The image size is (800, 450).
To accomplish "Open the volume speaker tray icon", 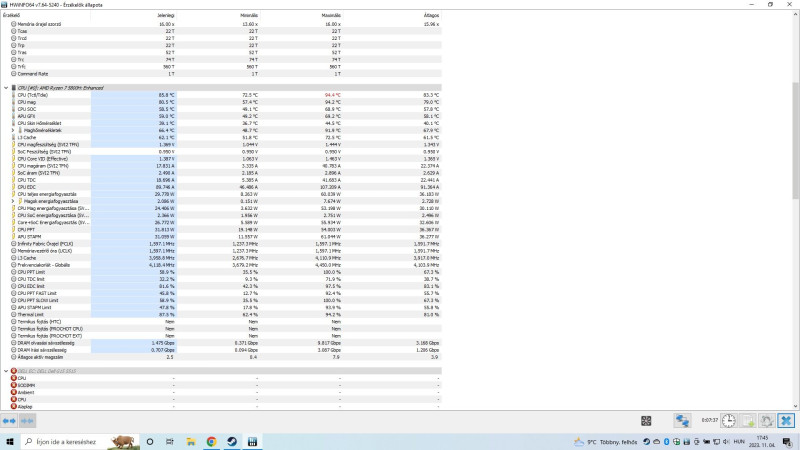I will 726,442.
